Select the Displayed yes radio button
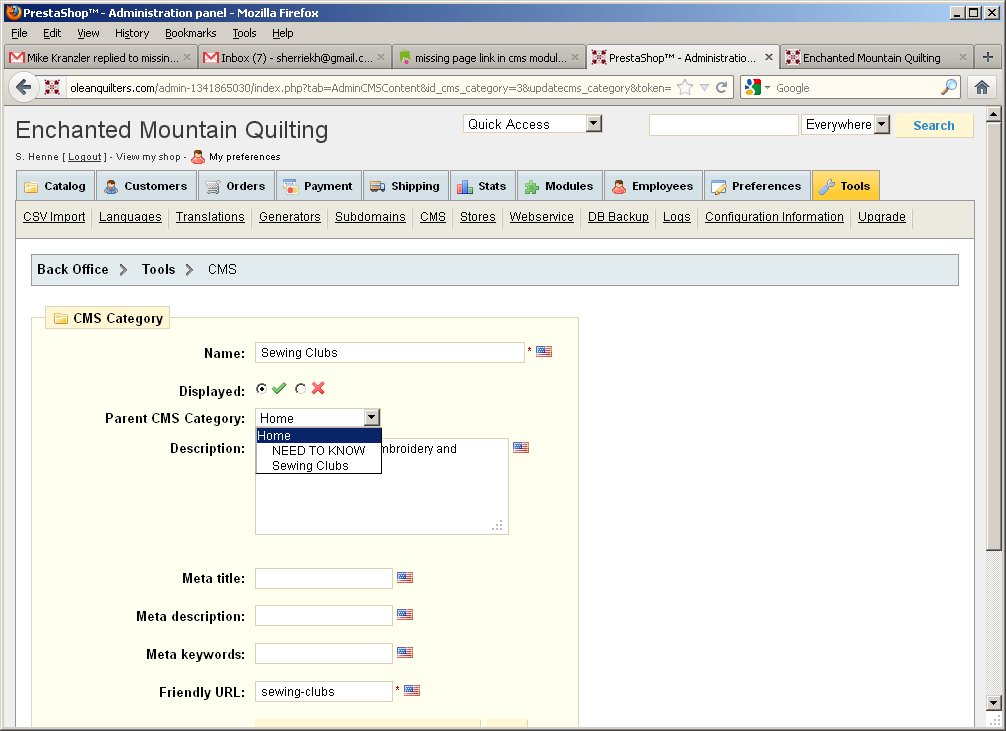This screenshot has height=731, width=1006. (x=262, y=389)
